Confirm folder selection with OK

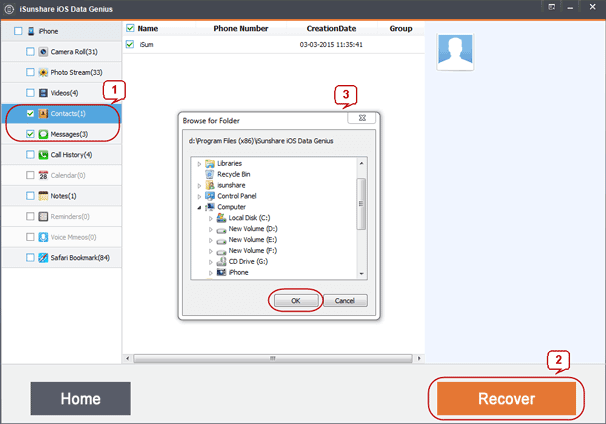tap(296, 300)
